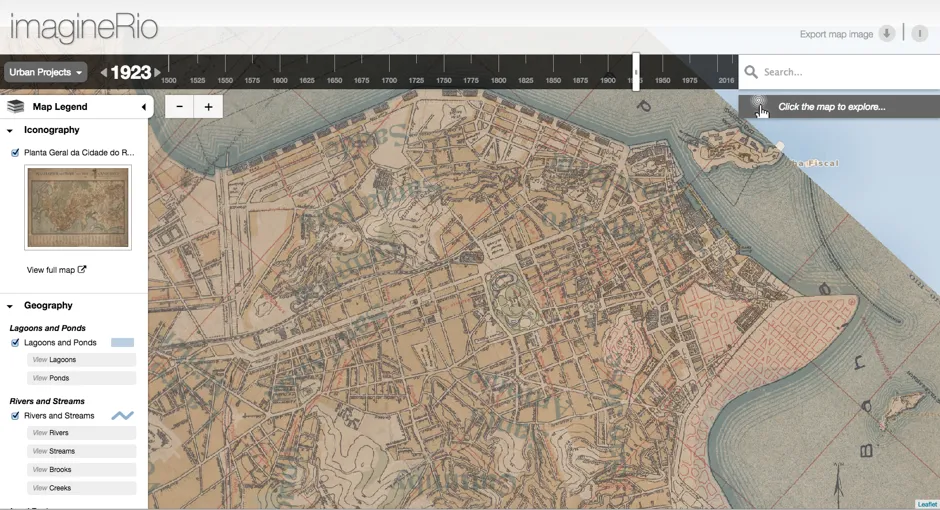Click the external link icon by View full map
This screenshot has width=940, height=510.
click(82, 269)
